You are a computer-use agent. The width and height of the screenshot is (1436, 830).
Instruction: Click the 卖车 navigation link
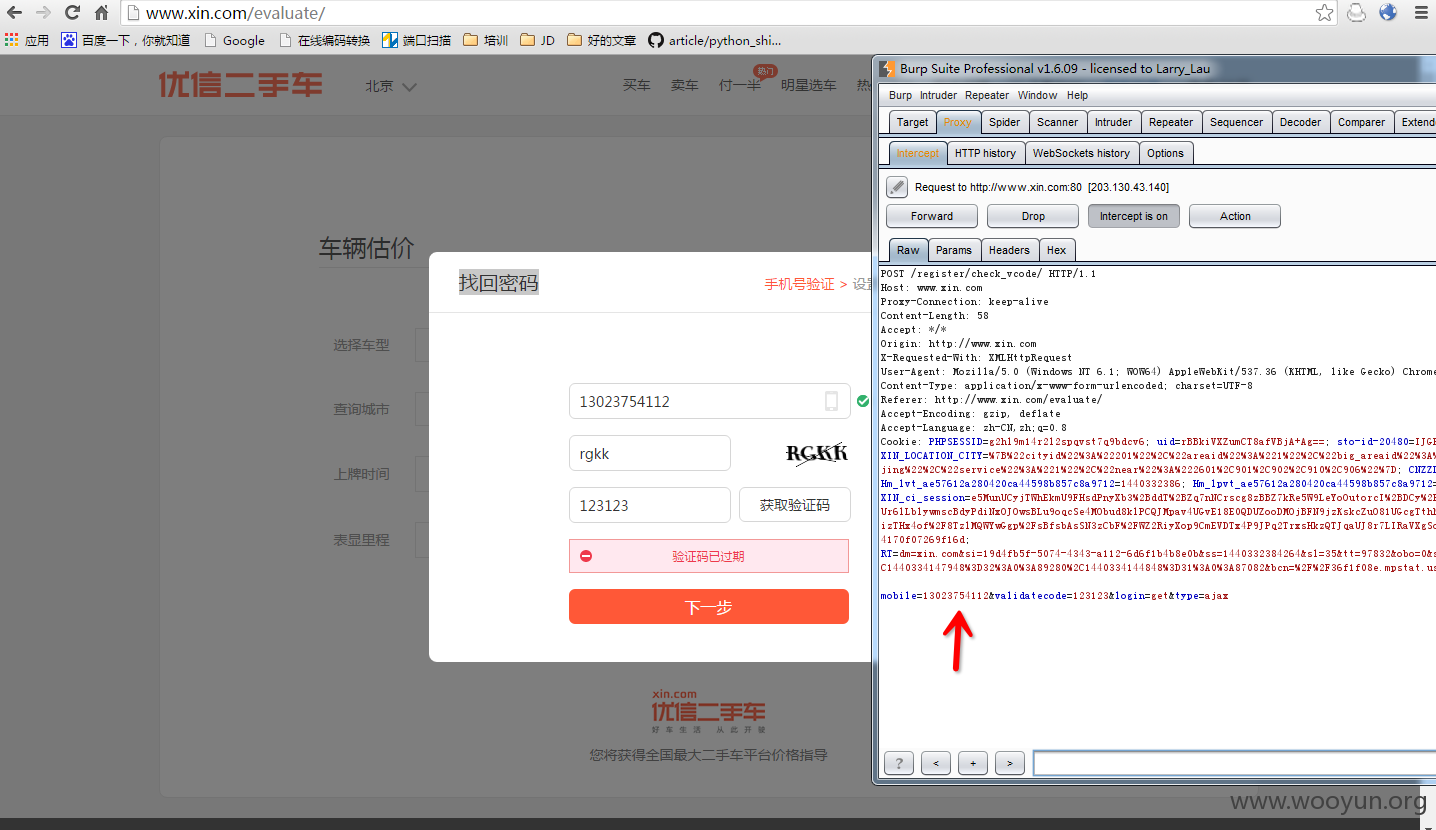[684, 86]
